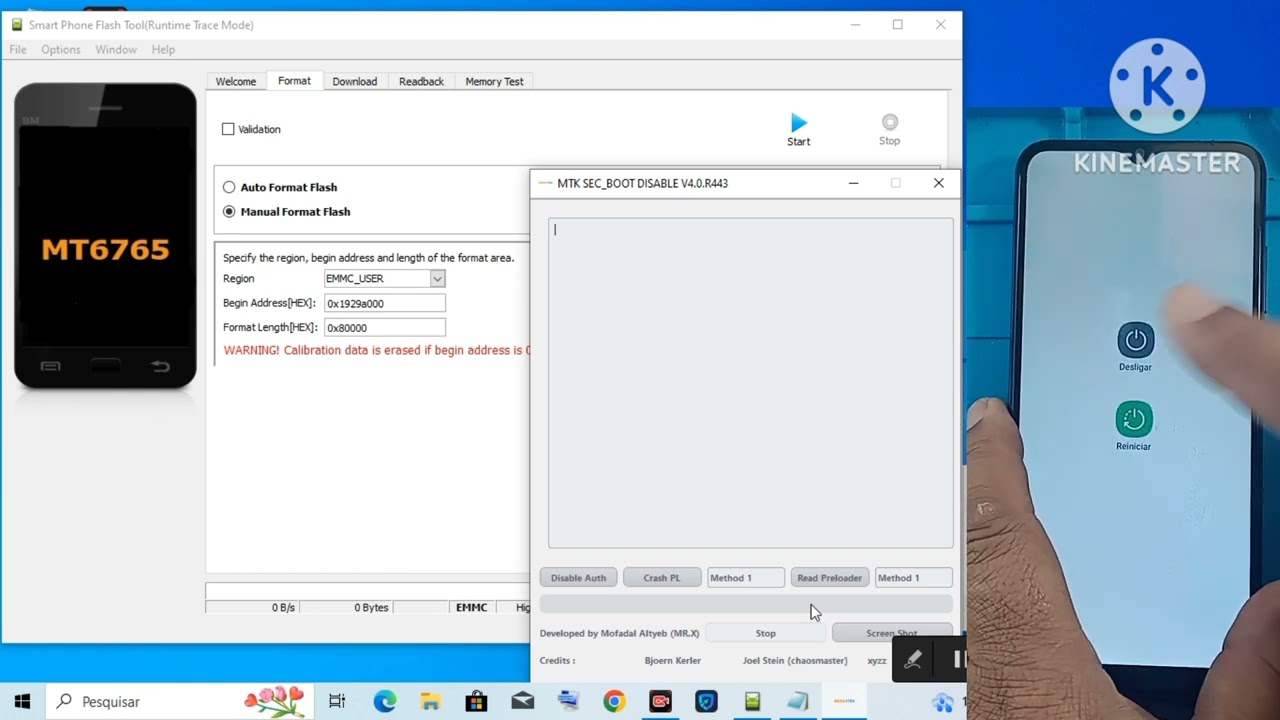Open the Windows Start menu
Screen dimensions: 1280x720
tap(22, 702)
